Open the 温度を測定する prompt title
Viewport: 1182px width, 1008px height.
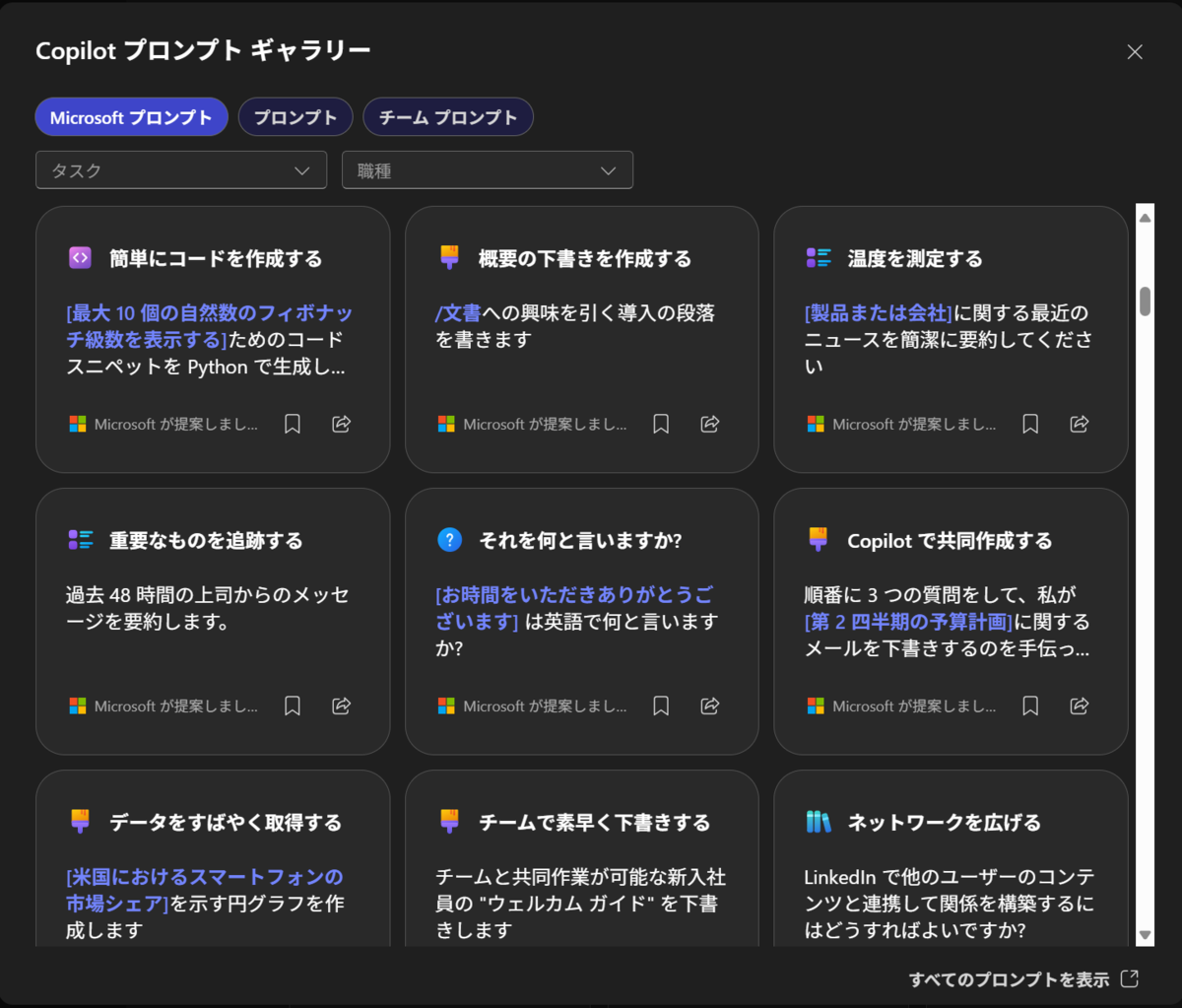click(915, 258)
